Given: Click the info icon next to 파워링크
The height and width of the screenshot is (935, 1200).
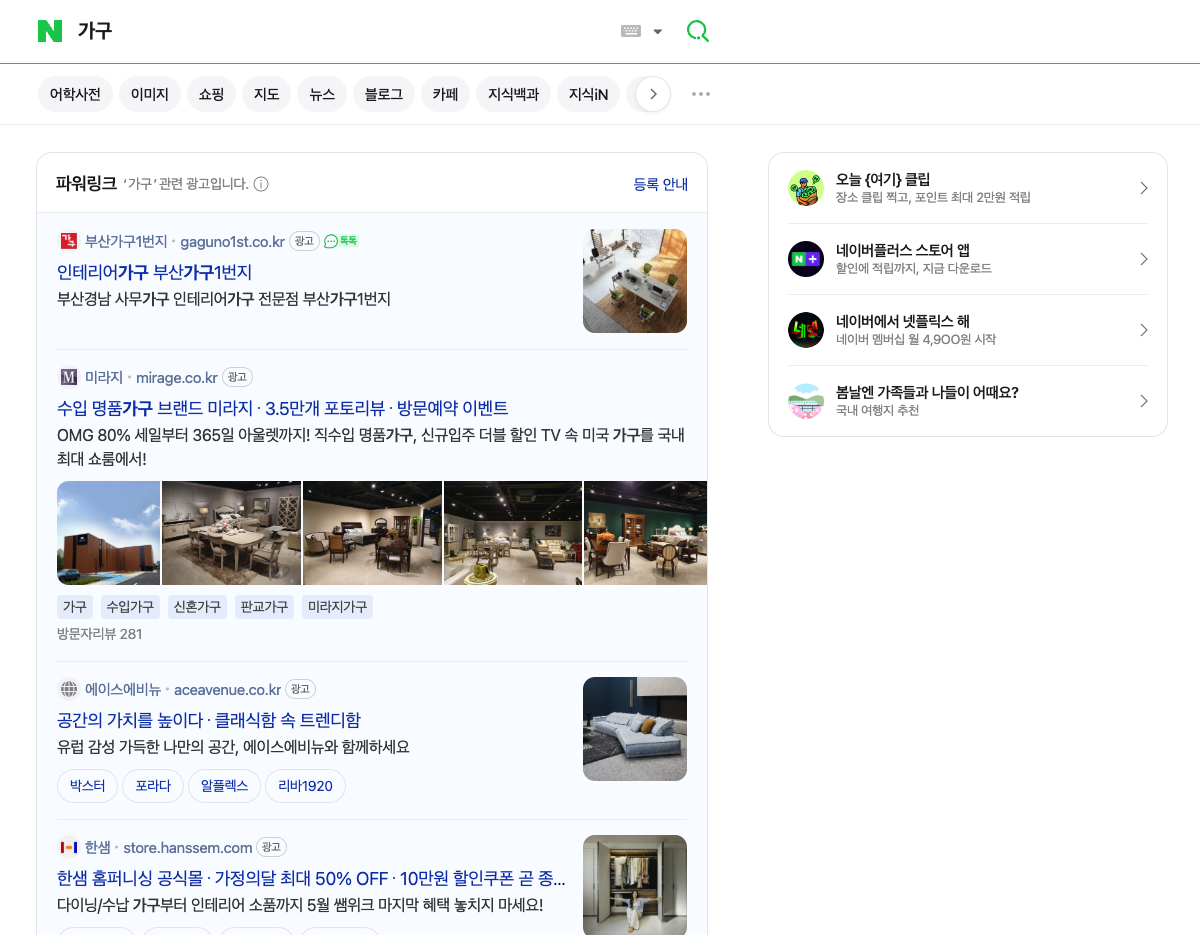Looking at the screenshot, I should [x=261, y=184].
